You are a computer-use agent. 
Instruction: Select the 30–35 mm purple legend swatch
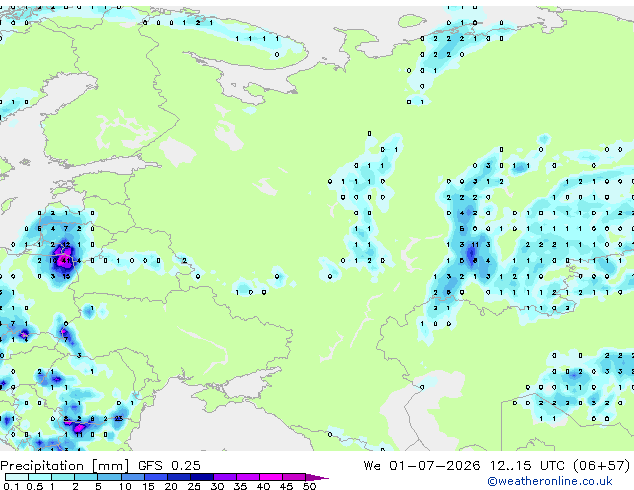(x=224, y=477)
